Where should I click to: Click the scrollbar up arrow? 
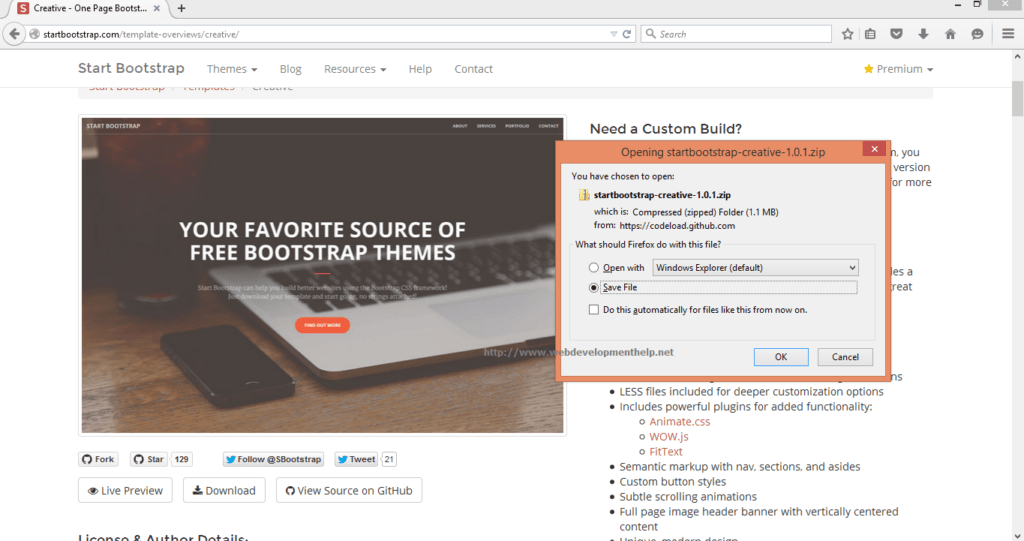coord(1017,57)
